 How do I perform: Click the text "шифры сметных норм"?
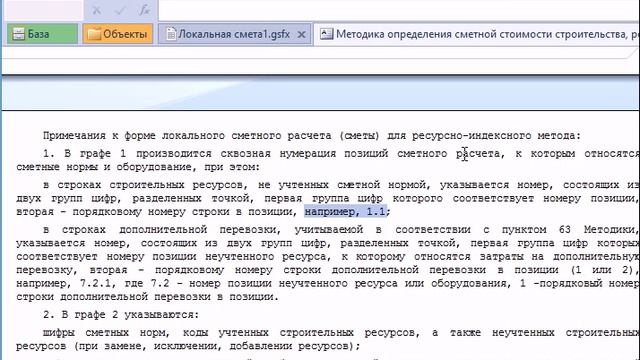pyautogui.click(x=106, y=333)
